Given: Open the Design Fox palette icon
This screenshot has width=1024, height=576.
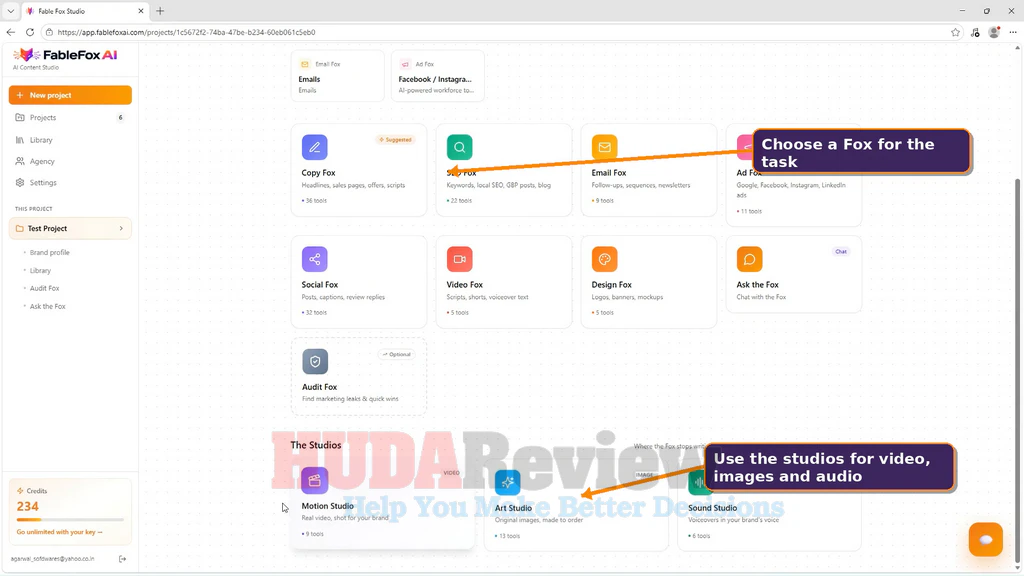Looking at the screenshot, I should pos(604,259).
